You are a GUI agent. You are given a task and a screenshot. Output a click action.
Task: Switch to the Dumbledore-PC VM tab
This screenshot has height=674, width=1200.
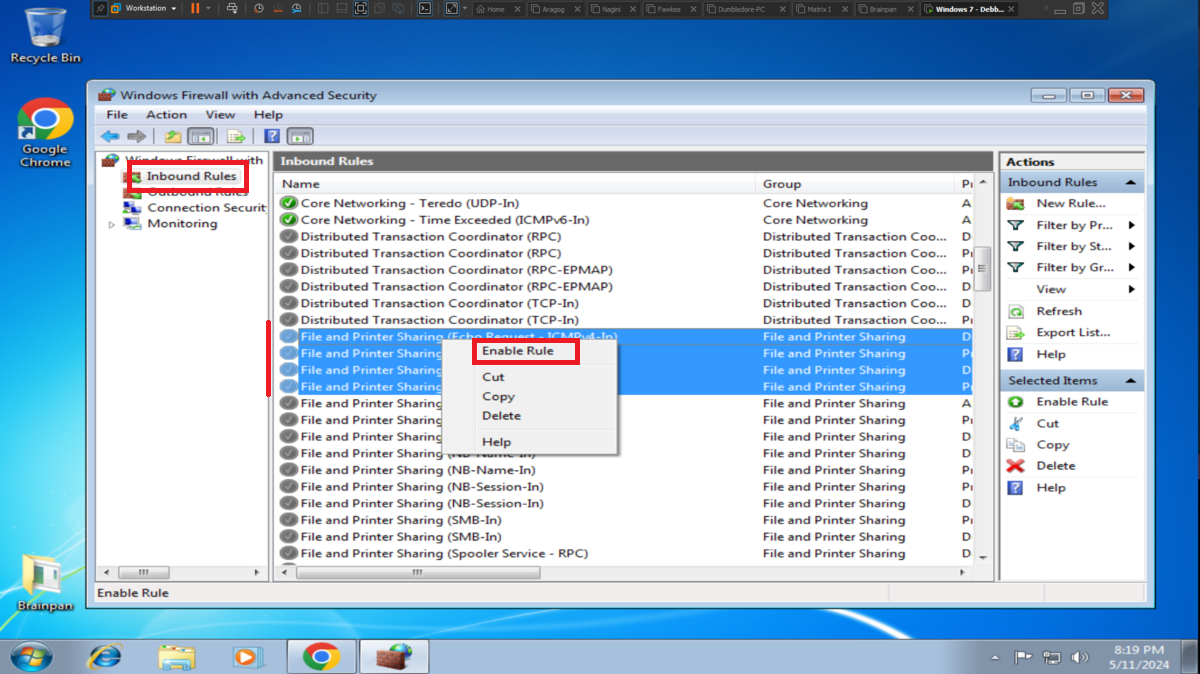(x=748, y=8)
